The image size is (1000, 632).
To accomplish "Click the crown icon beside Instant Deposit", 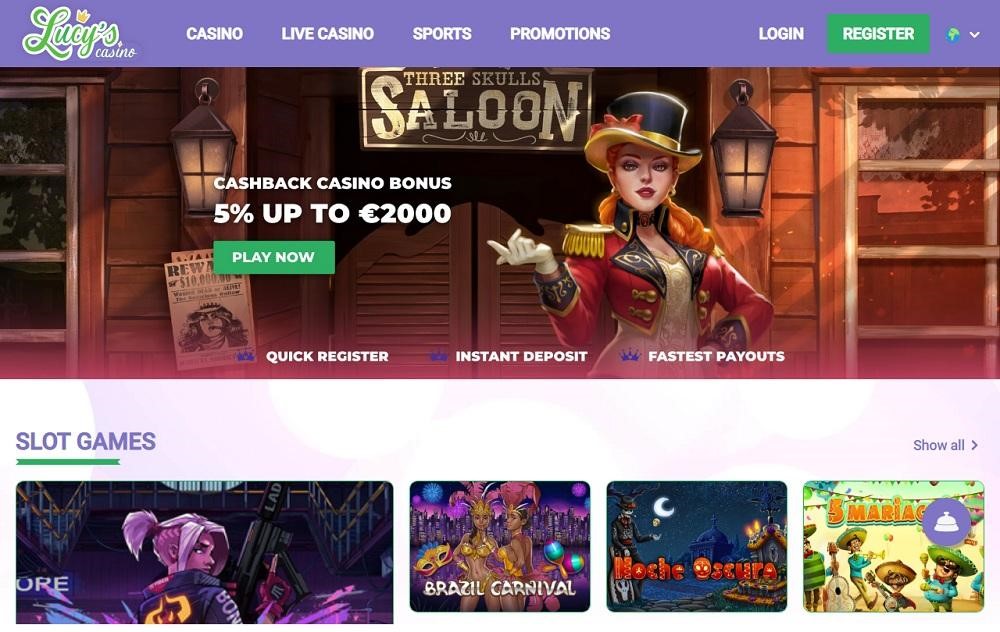I will click(x=438, y=356).
